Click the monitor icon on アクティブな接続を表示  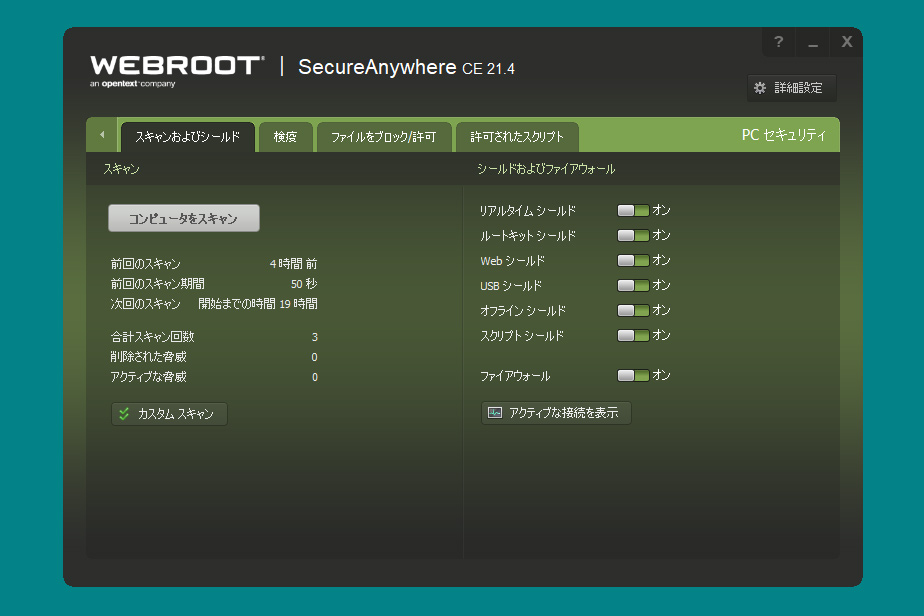click(495, 413)
